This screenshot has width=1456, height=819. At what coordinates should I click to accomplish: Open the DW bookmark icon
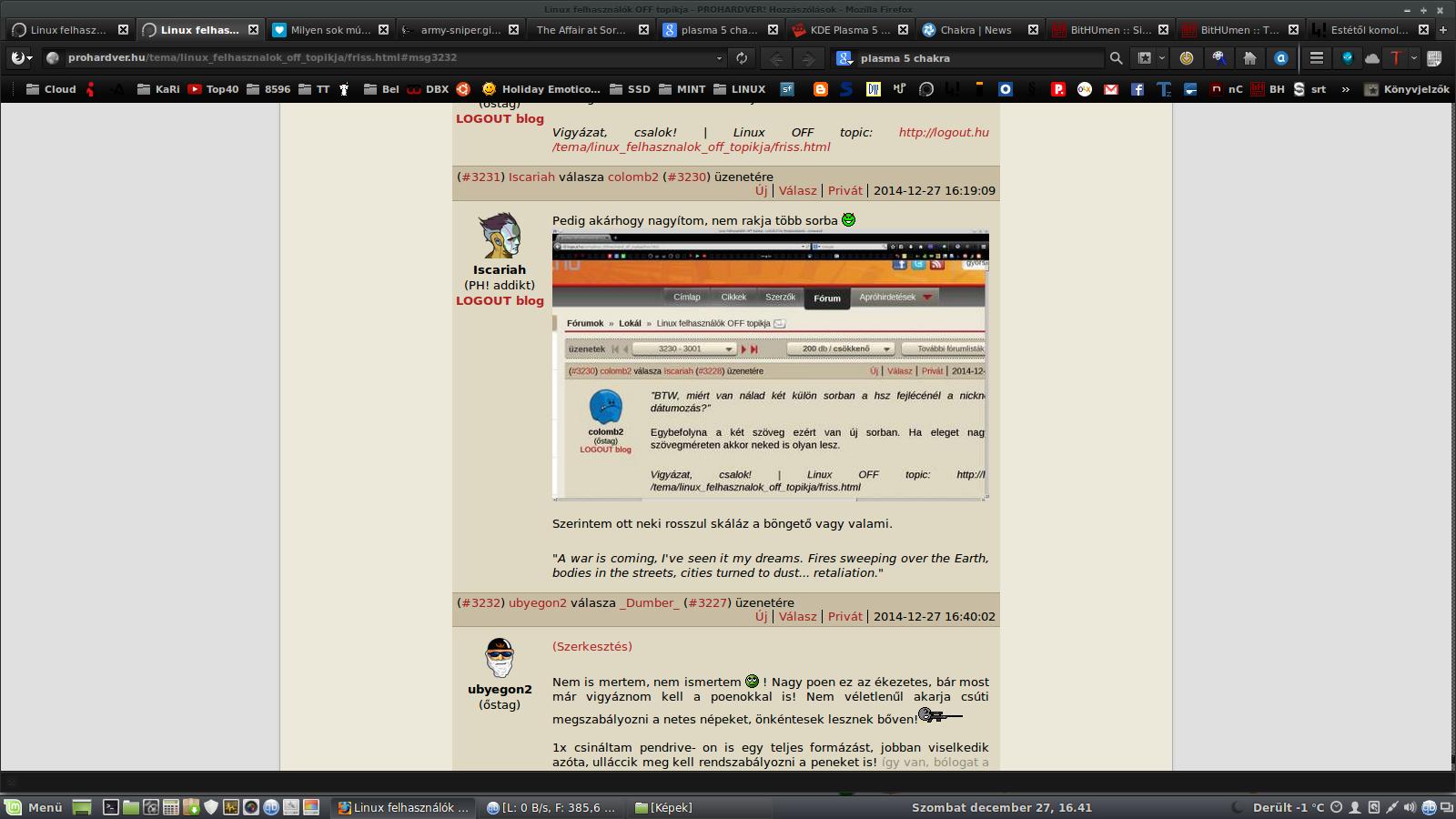pyautogui.click(x=874, y=89)
